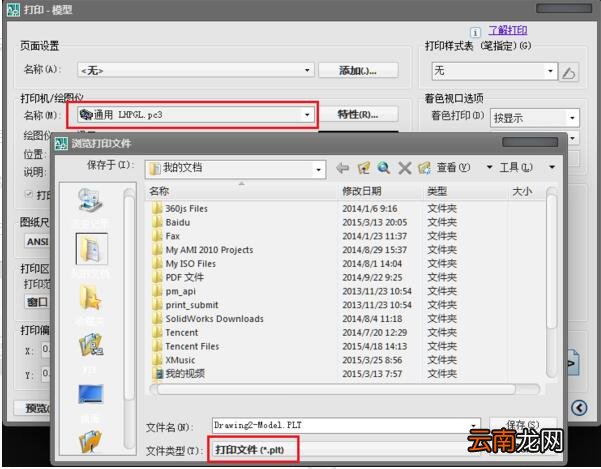Viewport: 601px width, 469px height.
Task: Select the Buzzsaw folder icon at sidebar bottom
Action: click(90, 441)
